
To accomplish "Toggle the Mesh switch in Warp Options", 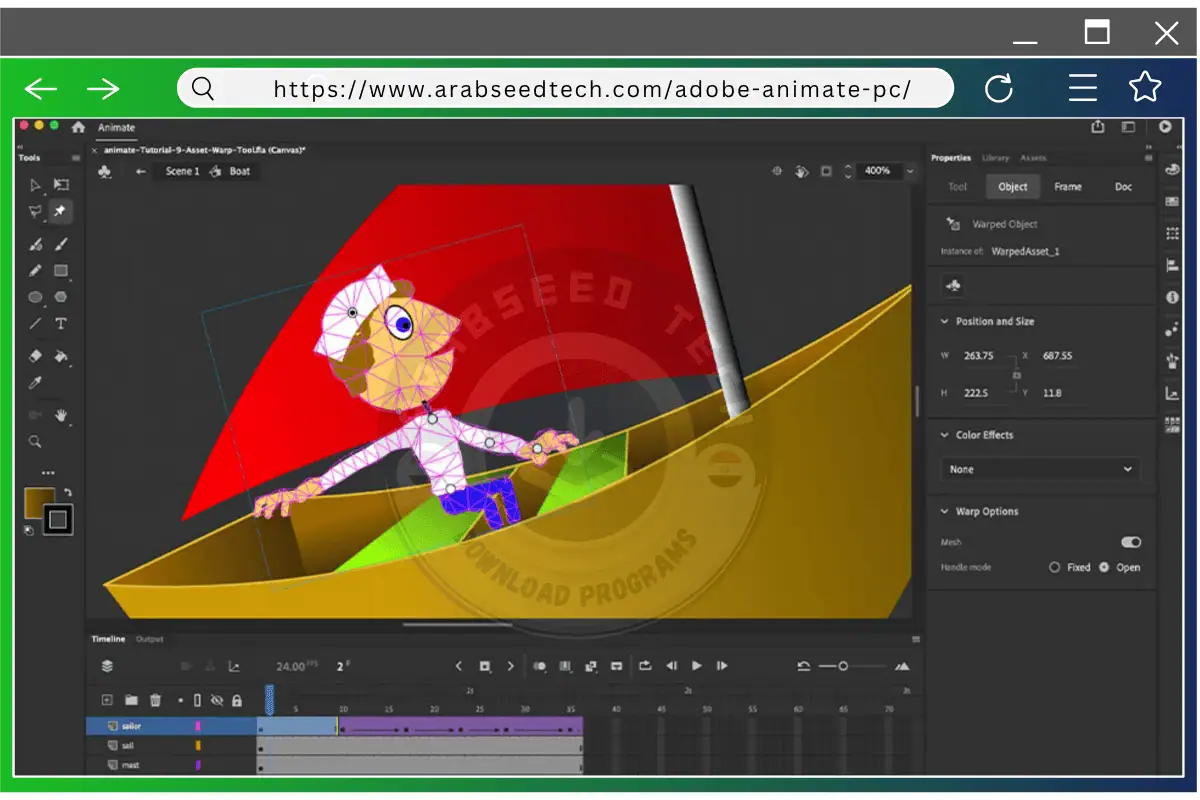I will pos(1130,542).
